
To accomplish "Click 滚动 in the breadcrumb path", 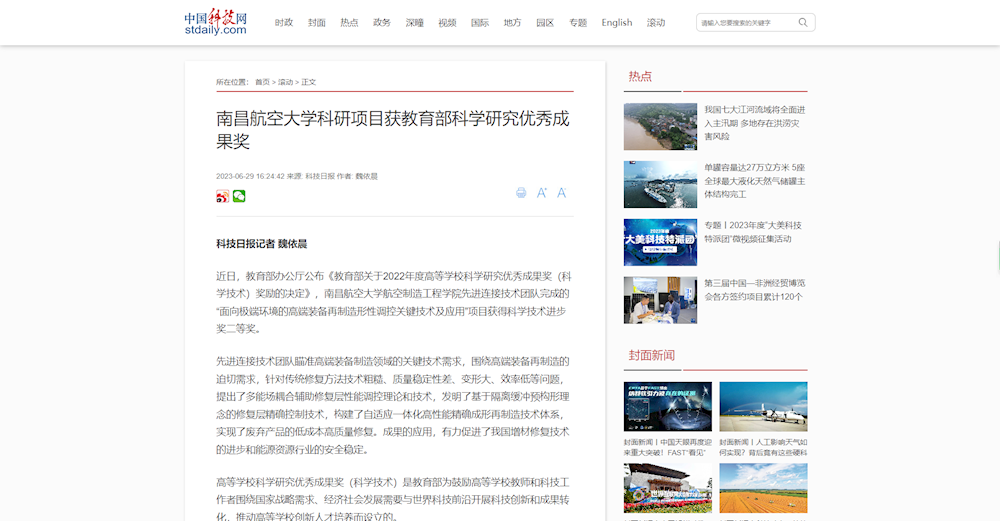I will click(x=286, y=82).
